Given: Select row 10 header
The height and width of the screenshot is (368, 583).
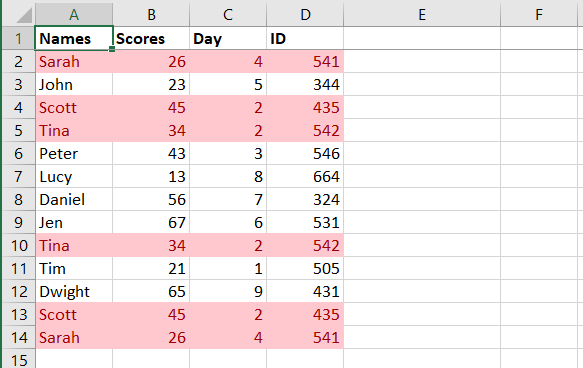Looking at the screenshot, I should click(19, 245).
